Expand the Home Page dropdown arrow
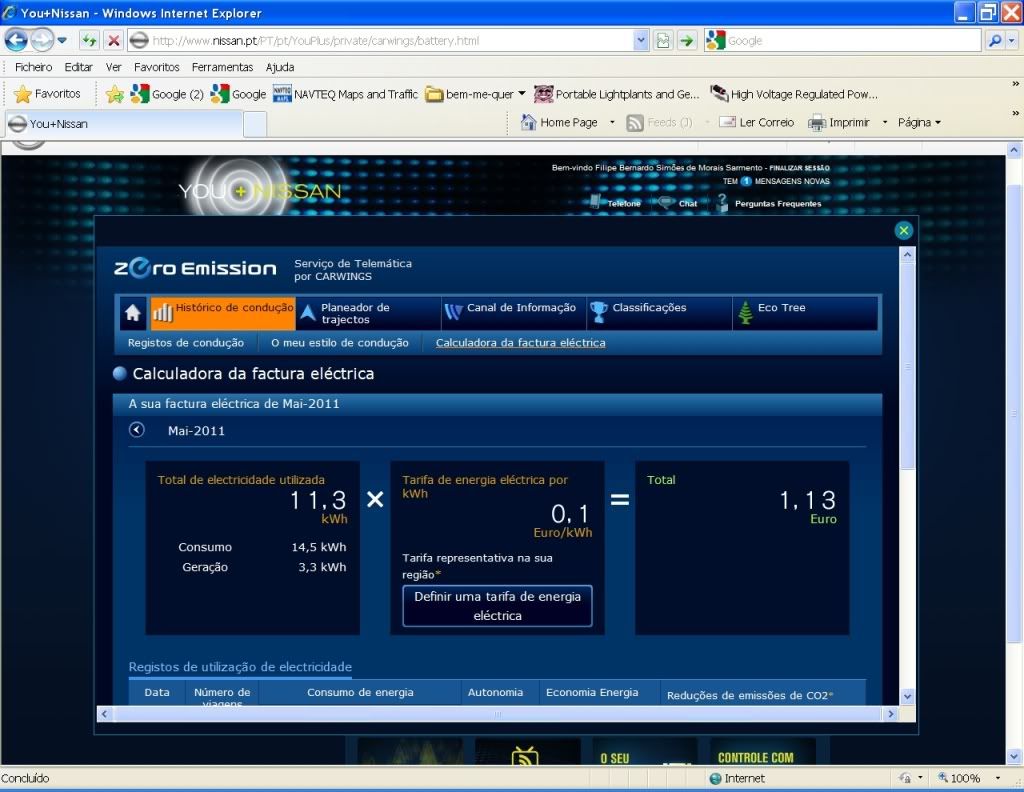 [612, 122]
